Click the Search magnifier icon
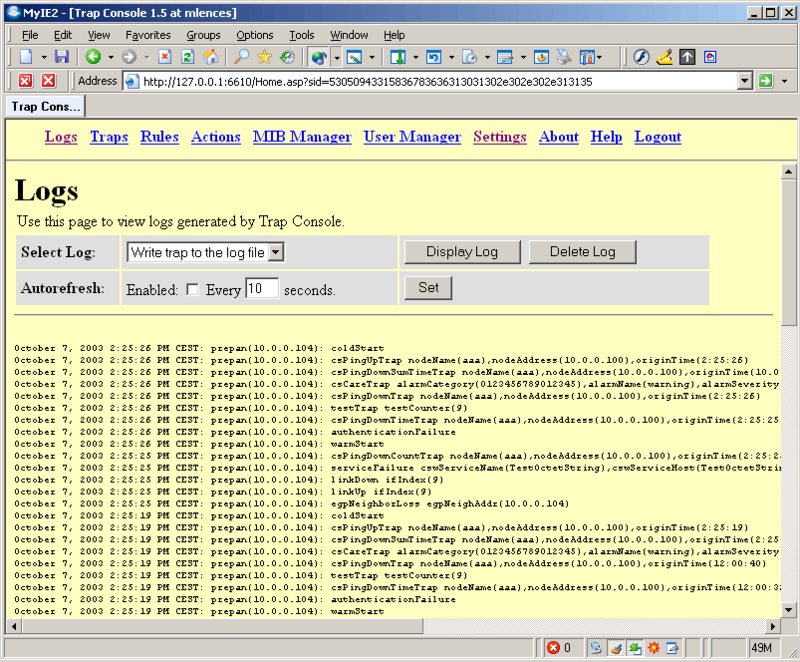Screen dimensions: 800x662 [x=241, y=57]
